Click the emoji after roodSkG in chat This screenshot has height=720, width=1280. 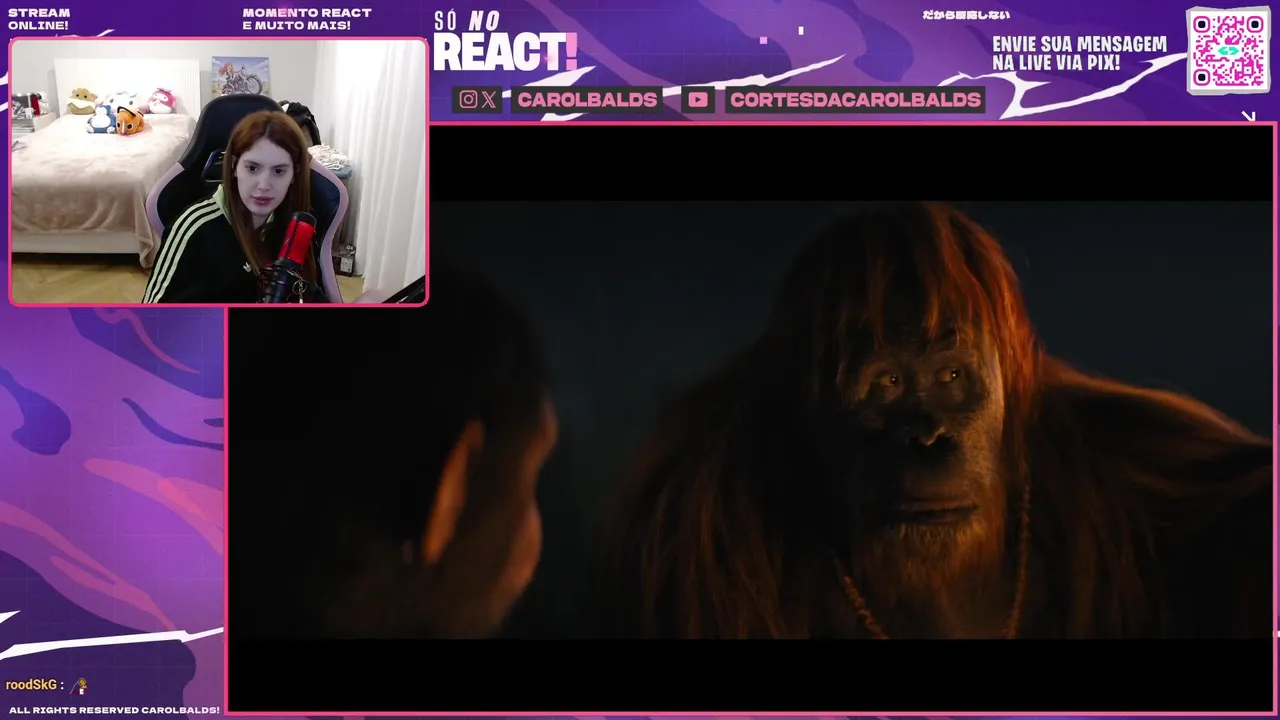80,686
